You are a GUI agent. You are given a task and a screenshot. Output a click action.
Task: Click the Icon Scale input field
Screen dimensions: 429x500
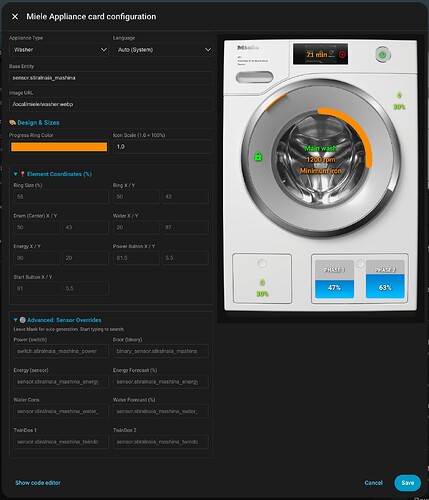pos(163,147)
